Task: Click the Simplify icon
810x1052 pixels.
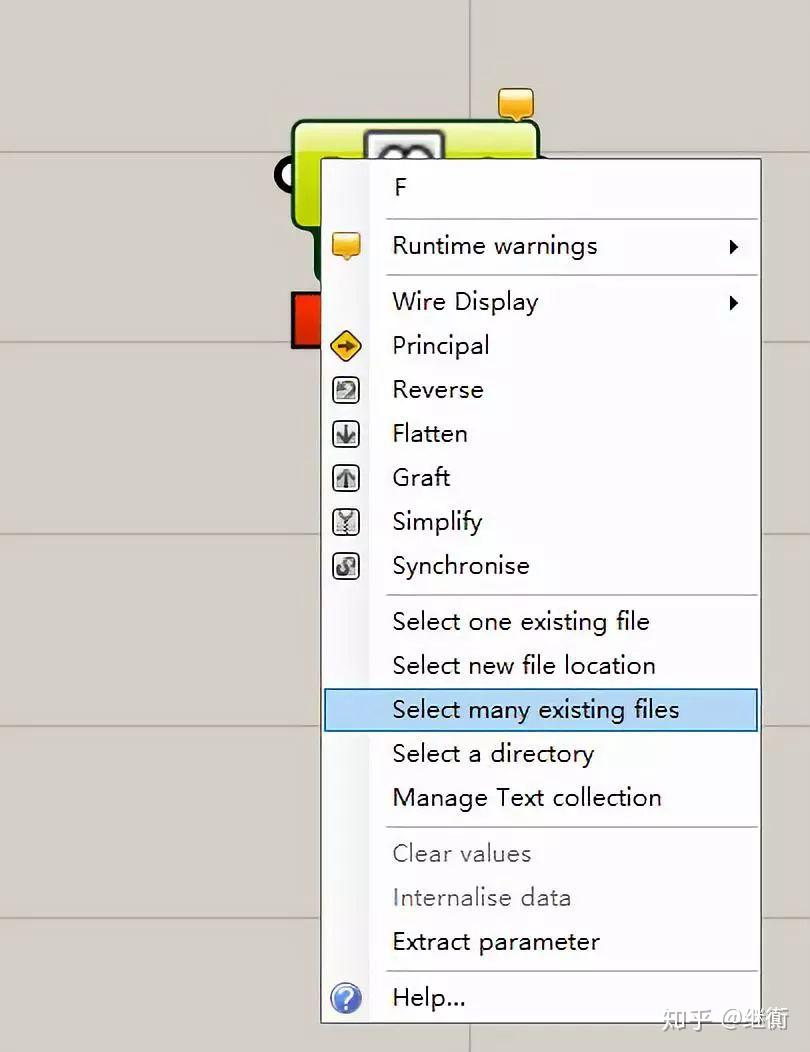Action: [x=346, y=522]
